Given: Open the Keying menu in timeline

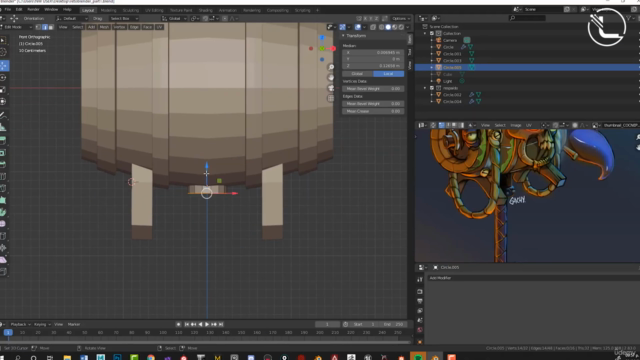Looking at the screenshot, I should pos(42,324).
